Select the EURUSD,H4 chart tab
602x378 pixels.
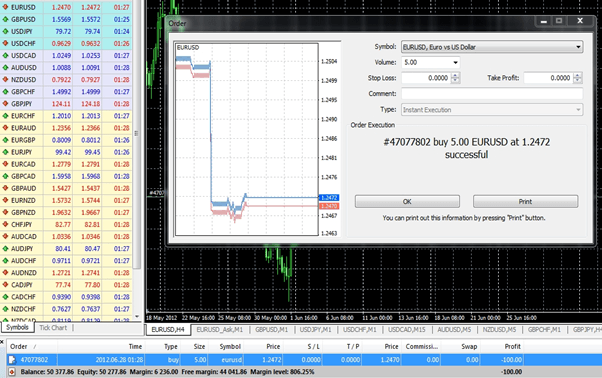[x=168, y=330]
